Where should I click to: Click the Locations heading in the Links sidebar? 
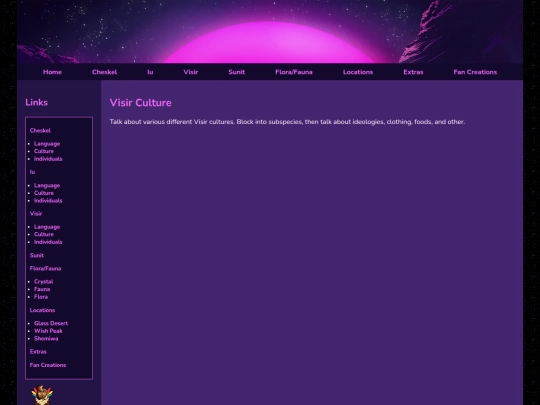pos(42,310)
